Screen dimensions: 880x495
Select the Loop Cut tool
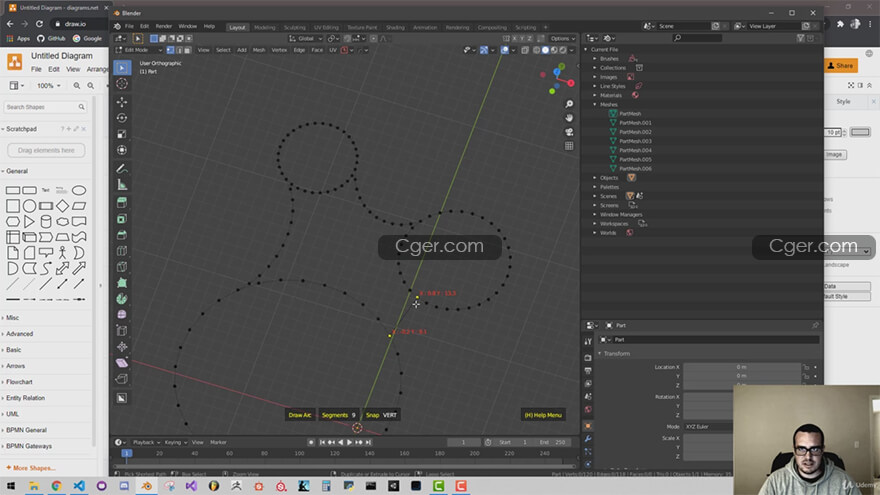pyautogui.click(x=122, y=251)
